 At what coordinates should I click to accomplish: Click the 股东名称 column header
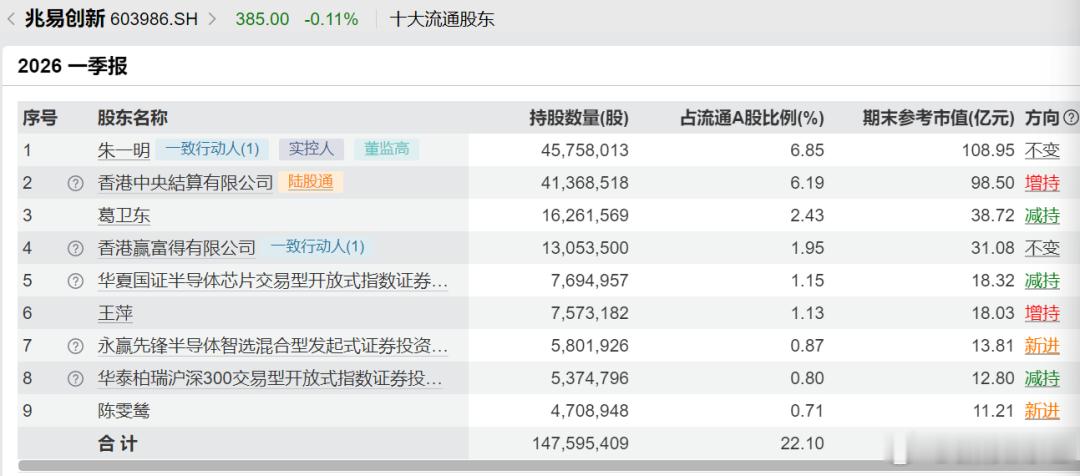tap(132, 118)
